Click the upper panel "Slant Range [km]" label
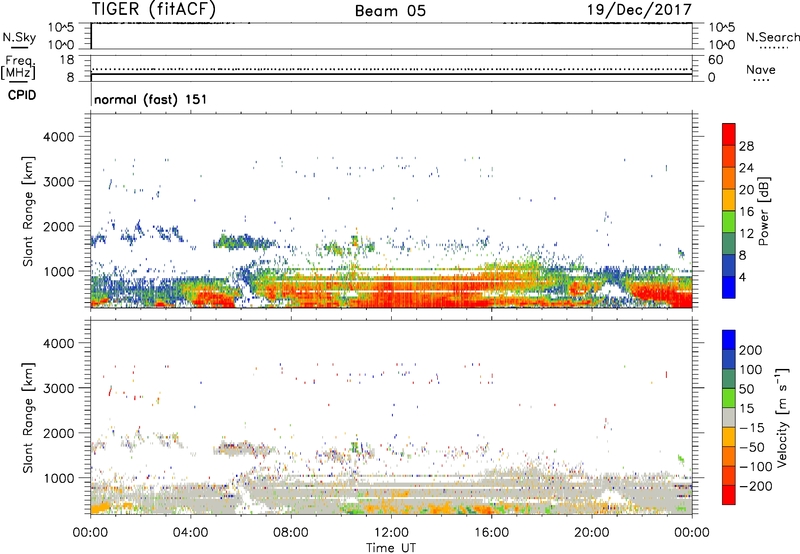800x554 pixels. point(28,211)
